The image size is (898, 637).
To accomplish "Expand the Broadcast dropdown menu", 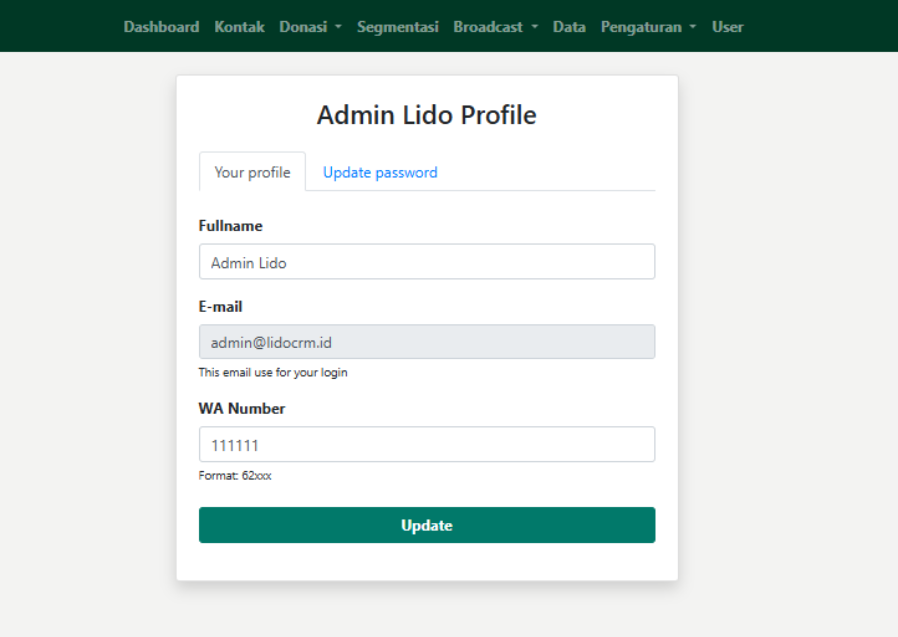I will tap(495, 27).
